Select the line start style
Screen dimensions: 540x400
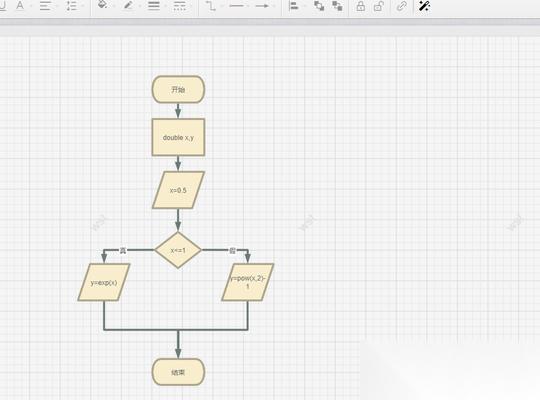click(x=236, y=6)
